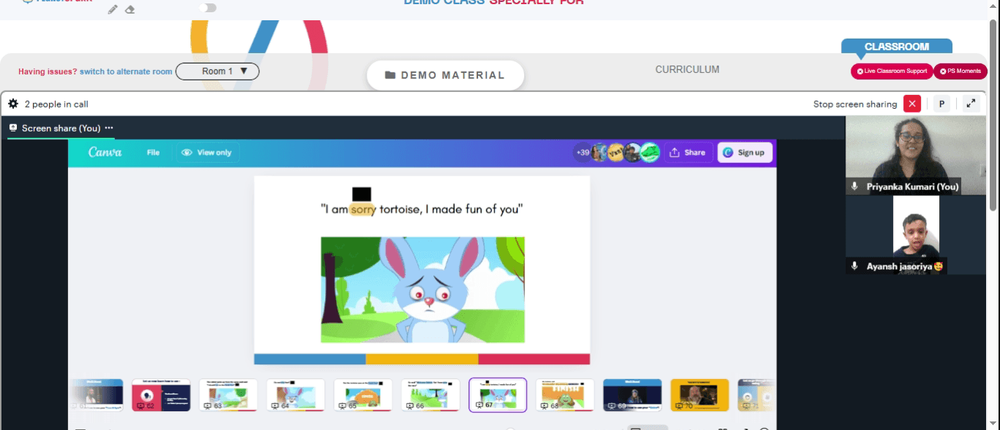
Task: Open slide thumbnail 62
Action: [161, 395]
